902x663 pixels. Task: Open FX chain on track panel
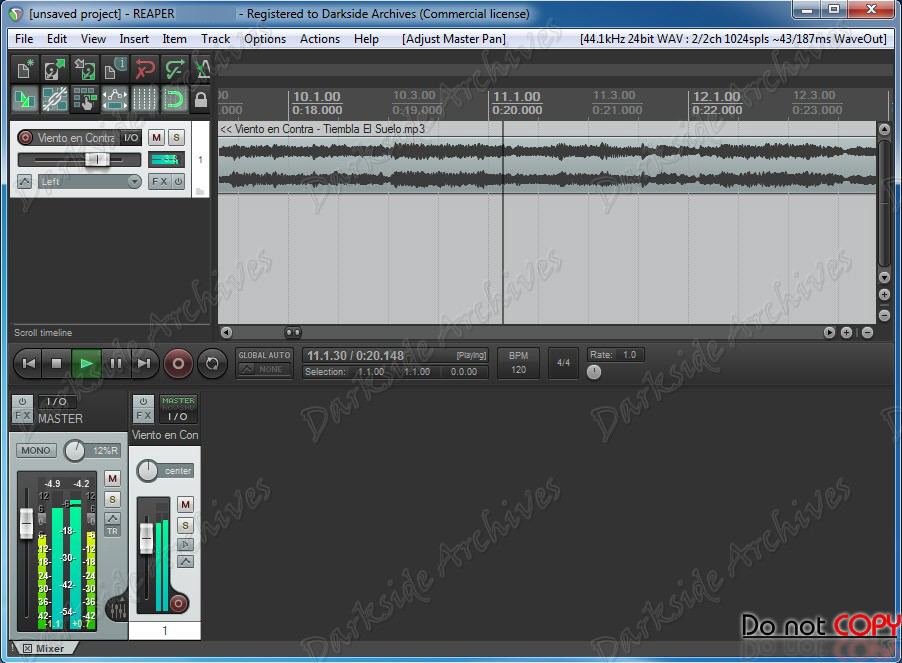coord(159,182)
